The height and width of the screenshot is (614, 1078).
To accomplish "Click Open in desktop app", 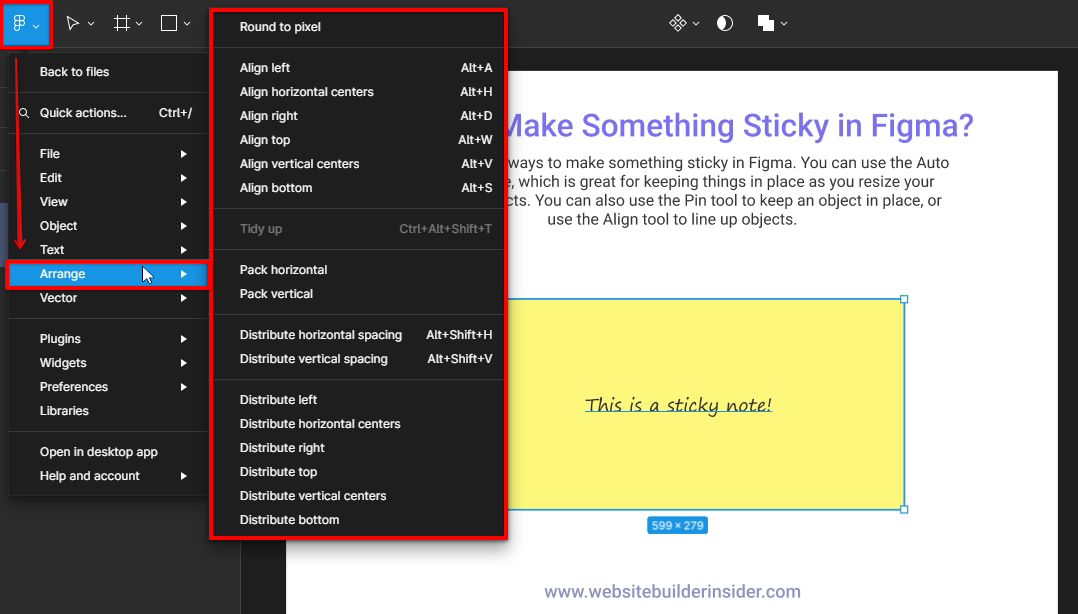I will pyautogui.click(x=98, y=451).
